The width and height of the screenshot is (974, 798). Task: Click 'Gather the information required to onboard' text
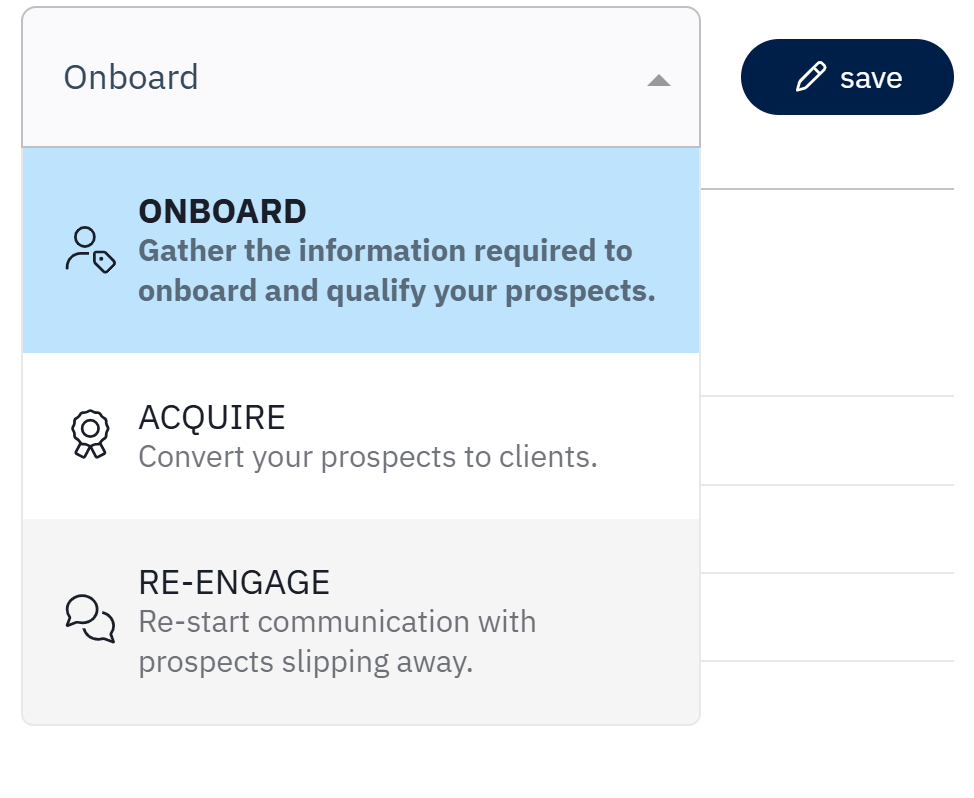click(385, 250)
